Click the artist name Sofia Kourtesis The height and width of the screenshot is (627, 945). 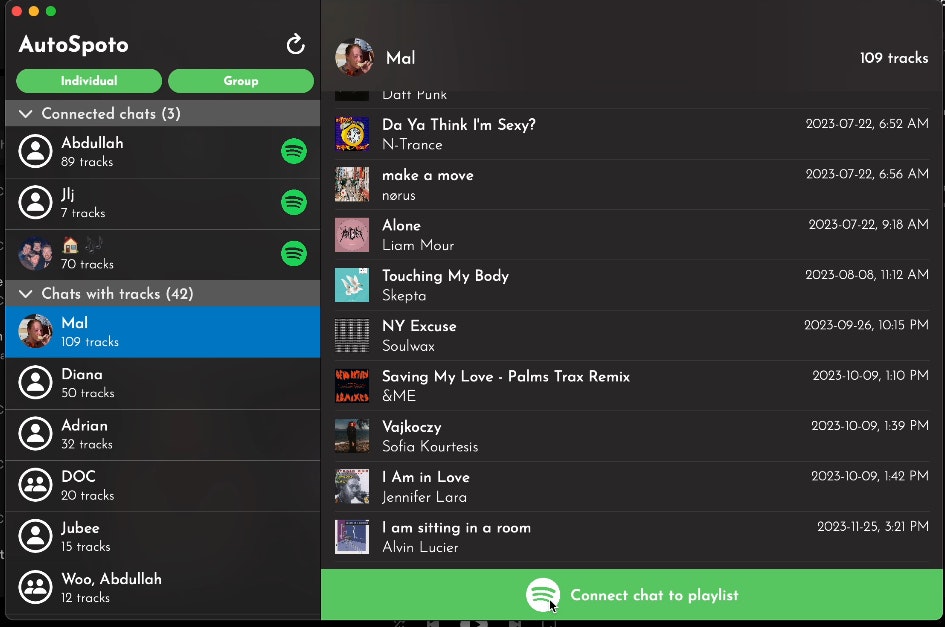coord(430,447)
